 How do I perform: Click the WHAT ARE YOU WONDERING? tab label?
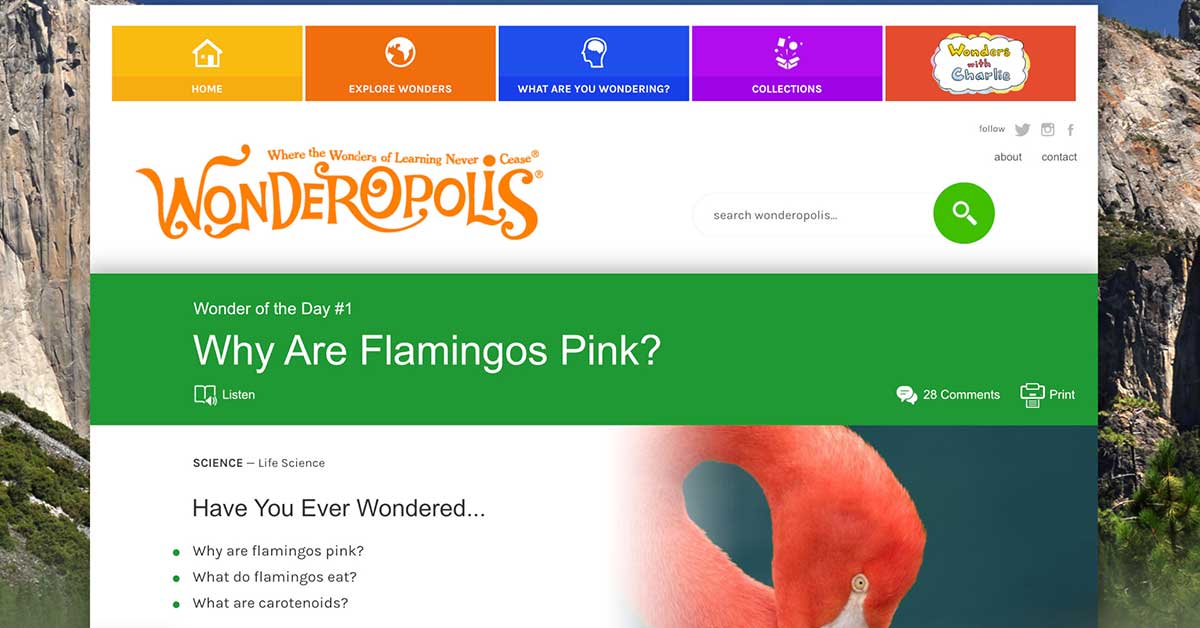pyautogui.click(x=594, y=89)
